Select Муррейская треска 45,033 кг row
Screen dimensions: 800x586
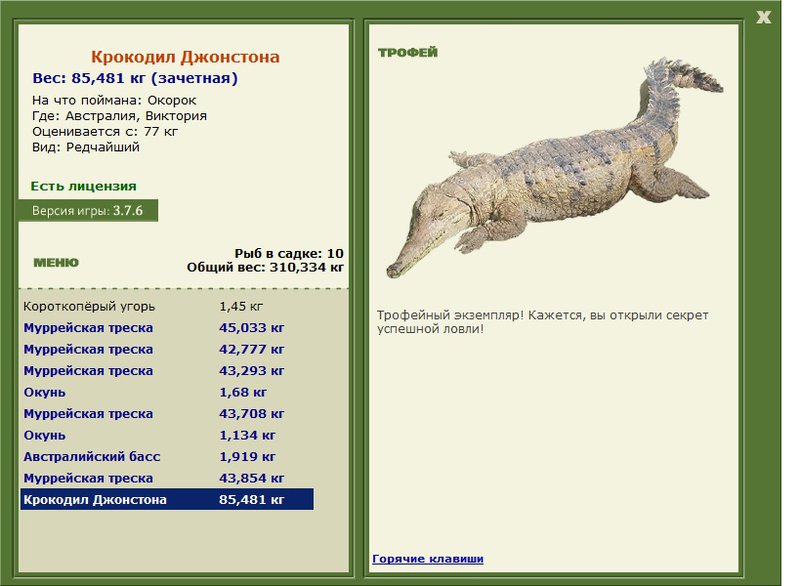(x=167, y=328)
